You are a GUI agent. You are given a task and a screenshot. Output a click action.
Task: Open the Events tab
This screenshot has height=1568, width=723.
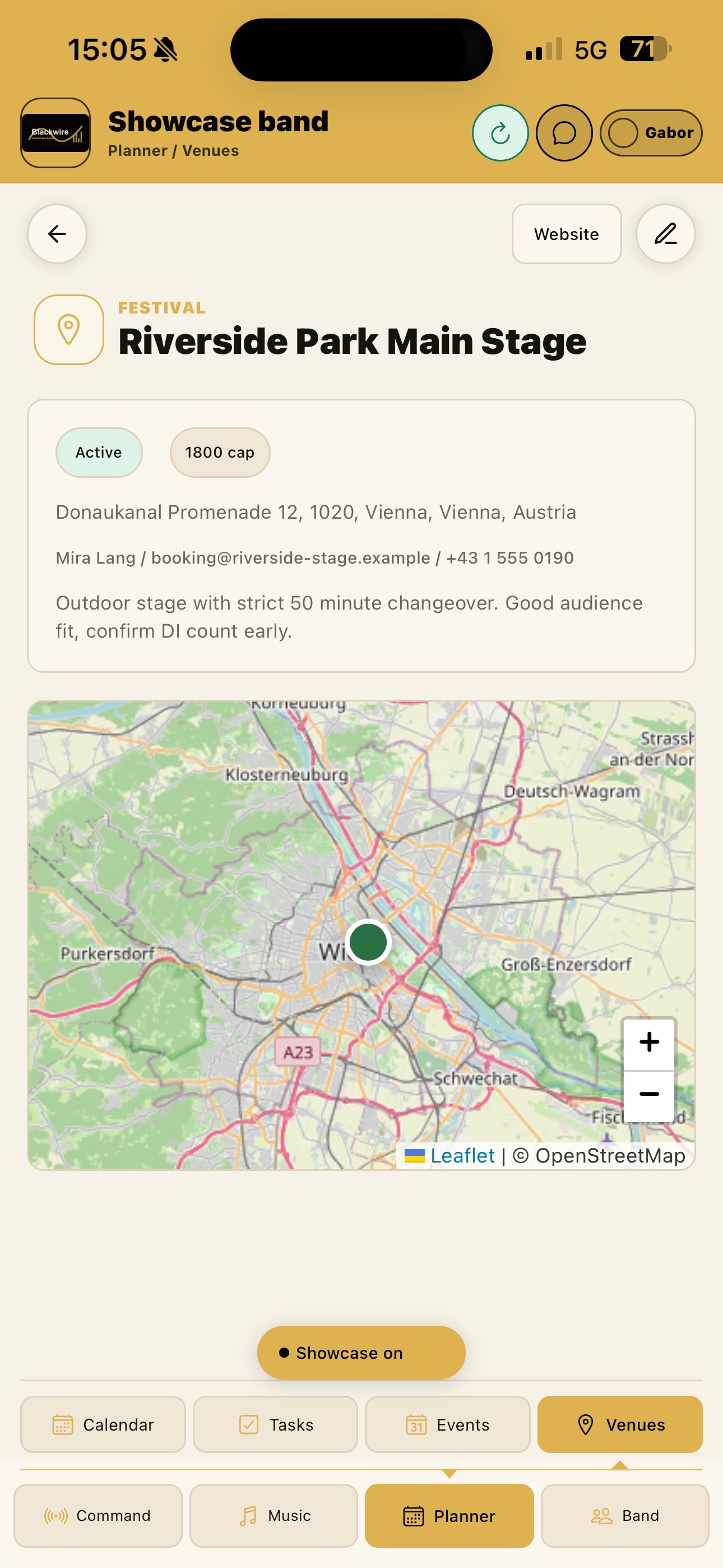448,1424
